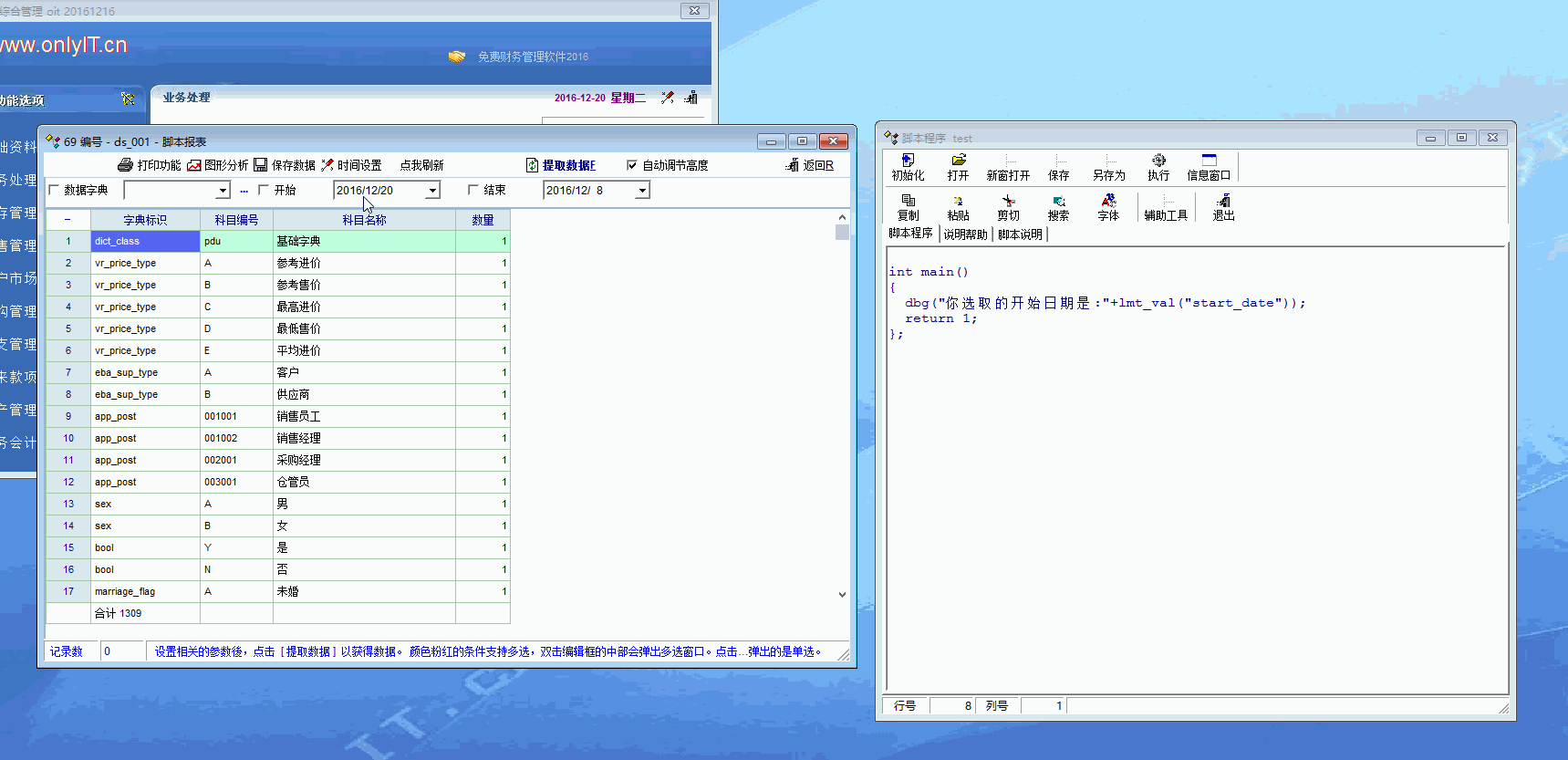Enable the 开始 start date checkbox
Viewport: 1568px width, 760px height.
(265, 190)
